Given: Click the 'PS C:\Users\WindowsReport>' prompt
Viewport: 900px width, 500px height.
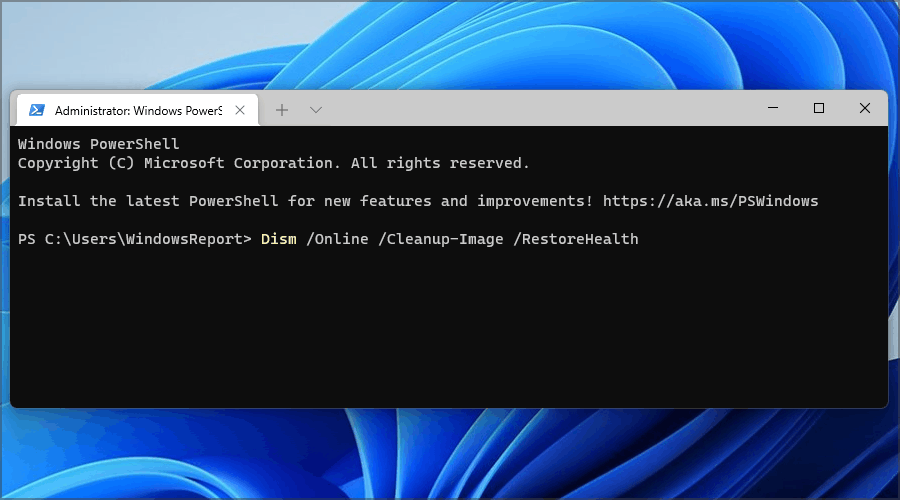Looking at the screenshot, I should tap(135, 239).
